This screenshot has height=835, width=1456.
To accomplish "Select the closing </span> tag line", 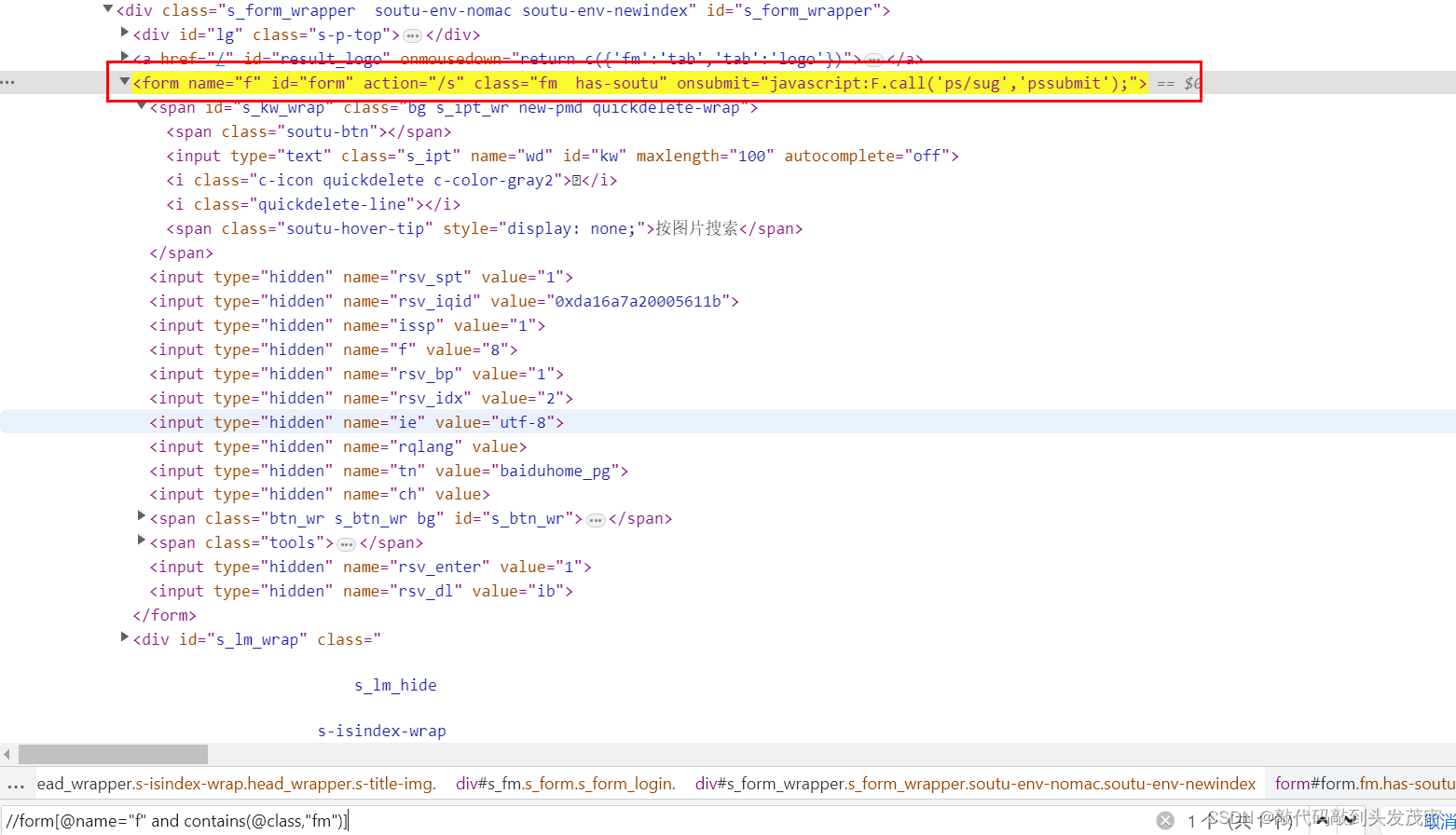I will [182, 253].
